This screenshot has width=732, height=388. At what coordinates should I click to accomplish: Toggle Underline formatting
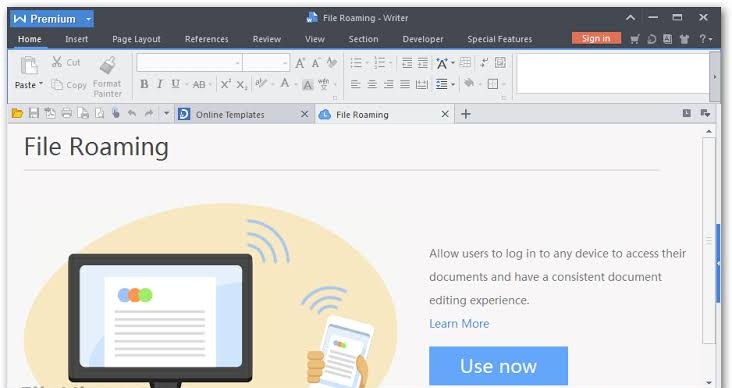click(175, 84)
